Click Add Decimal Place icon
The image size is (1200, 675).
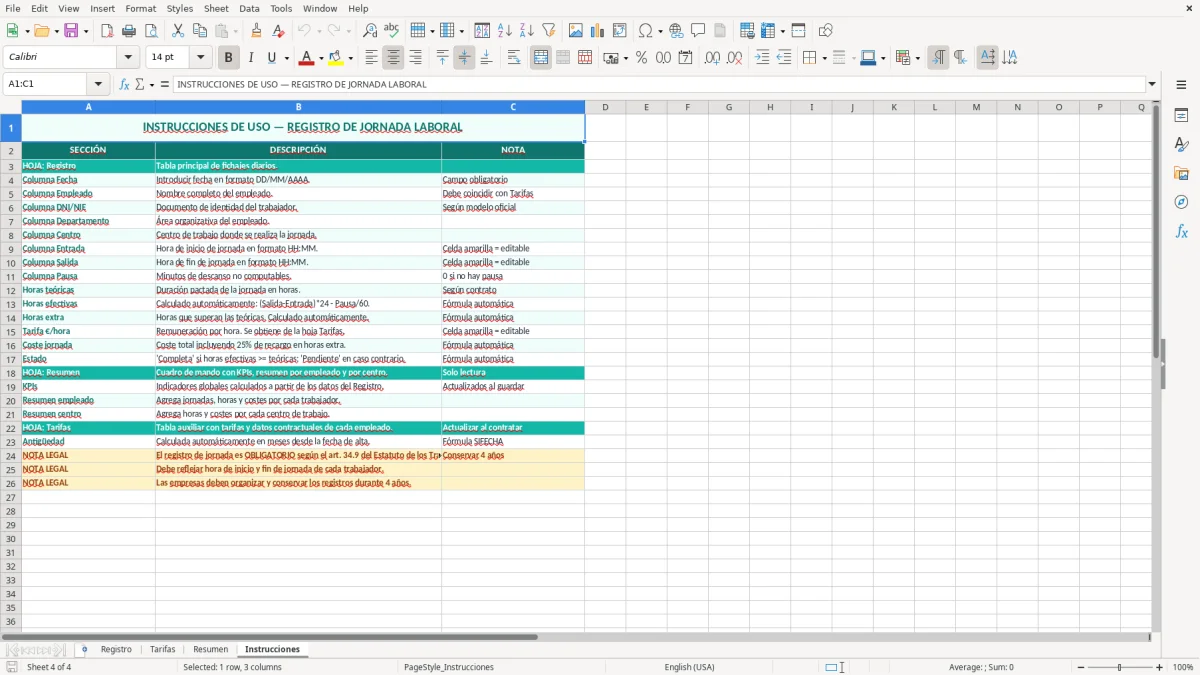point(712,58)
